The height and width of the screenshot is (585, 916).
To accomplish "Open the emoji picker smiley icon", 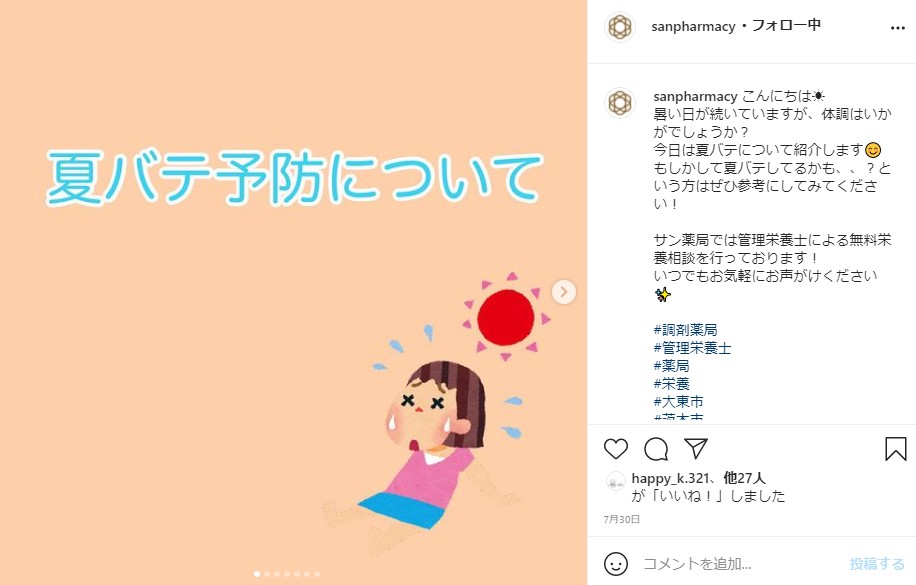I will point(616,564).
